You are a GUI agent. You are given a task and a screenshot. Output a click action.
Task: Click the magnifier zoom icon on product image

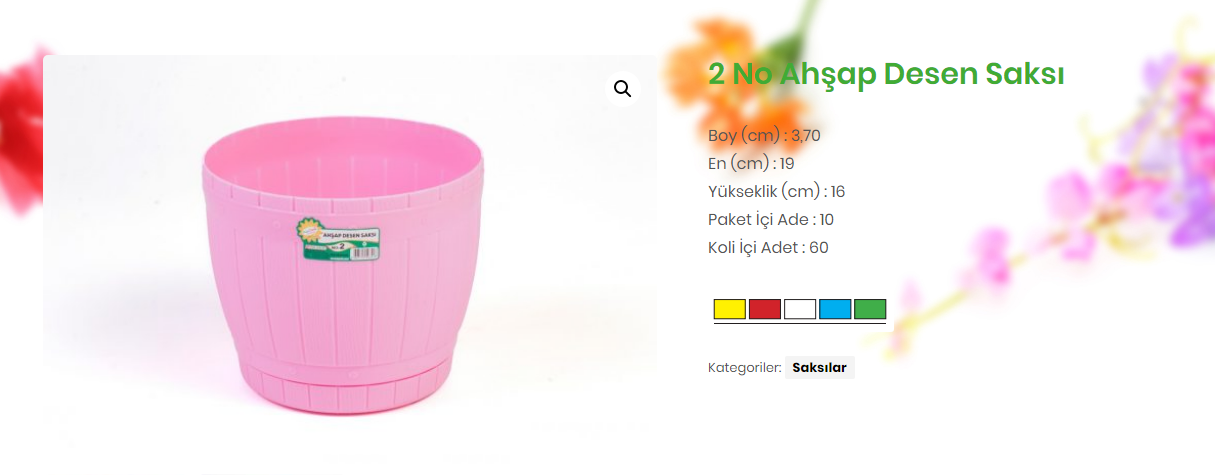(622, 89)
